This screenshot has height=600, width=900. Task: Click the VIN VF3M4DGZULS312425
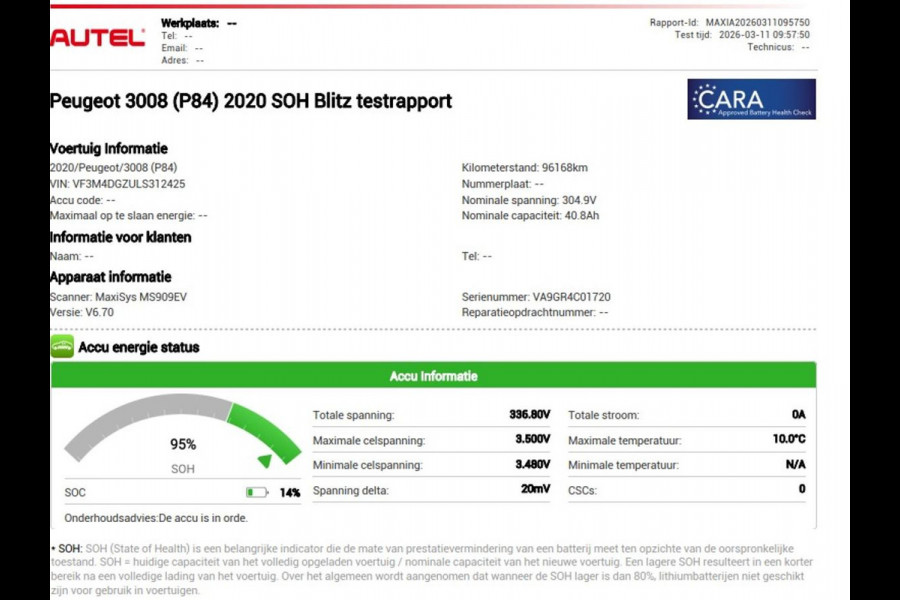pyautogui.click(x=118, y=184)
